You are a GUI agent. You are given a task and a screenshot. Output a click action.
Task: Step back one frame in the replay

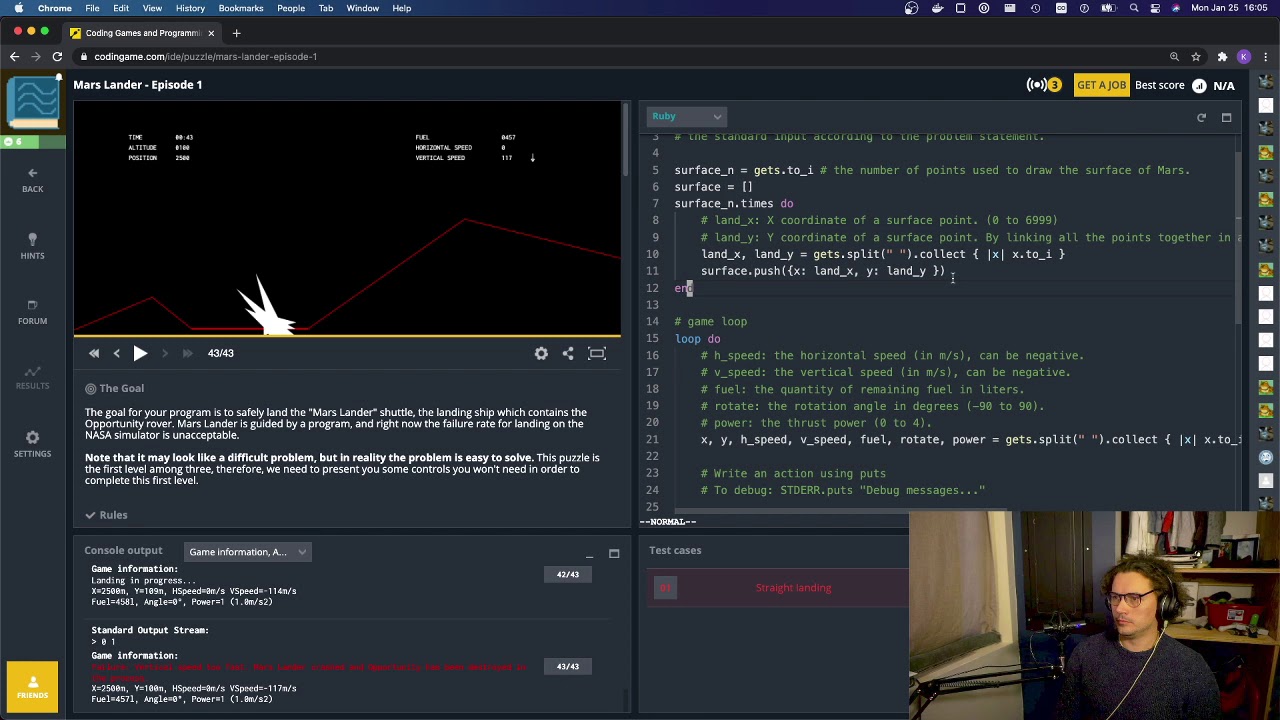116,353
